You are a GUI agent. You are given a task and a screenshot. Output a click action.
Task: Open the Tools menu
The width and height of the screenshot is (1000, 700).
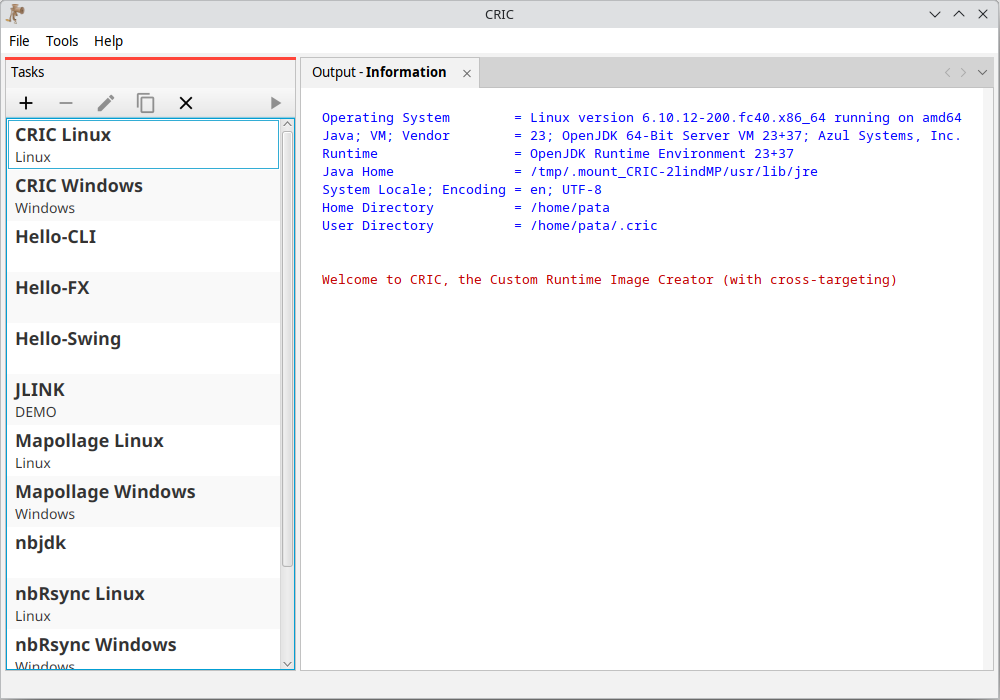coord(62,41)
